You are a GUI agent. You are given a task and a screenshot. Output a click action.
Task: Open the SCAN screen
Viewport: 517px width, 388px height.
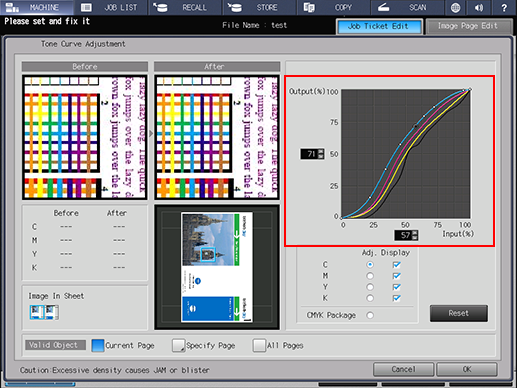408,7
